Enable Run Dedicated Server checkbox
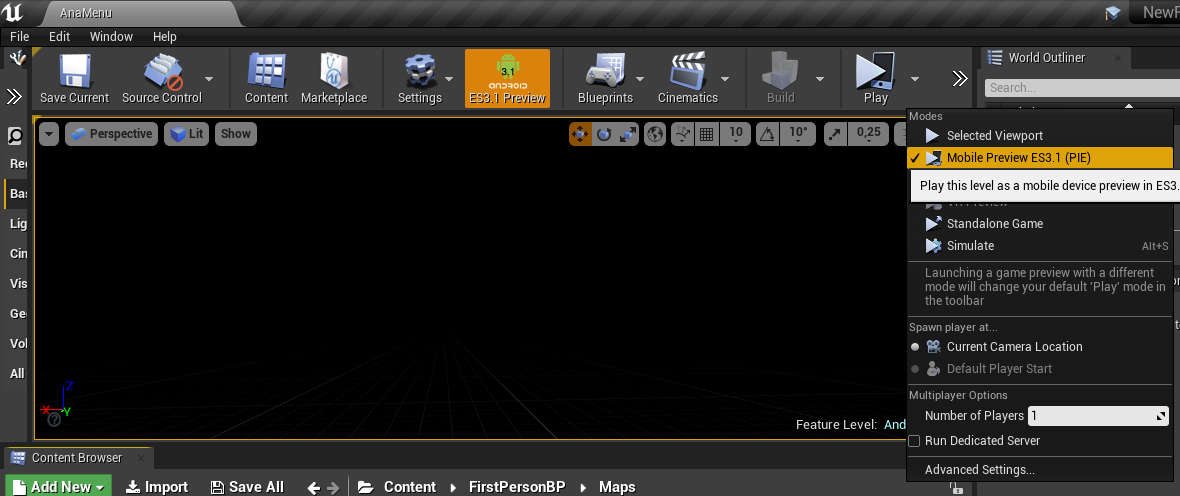Viewport: 1180px width, 496px height. [914, 440]
